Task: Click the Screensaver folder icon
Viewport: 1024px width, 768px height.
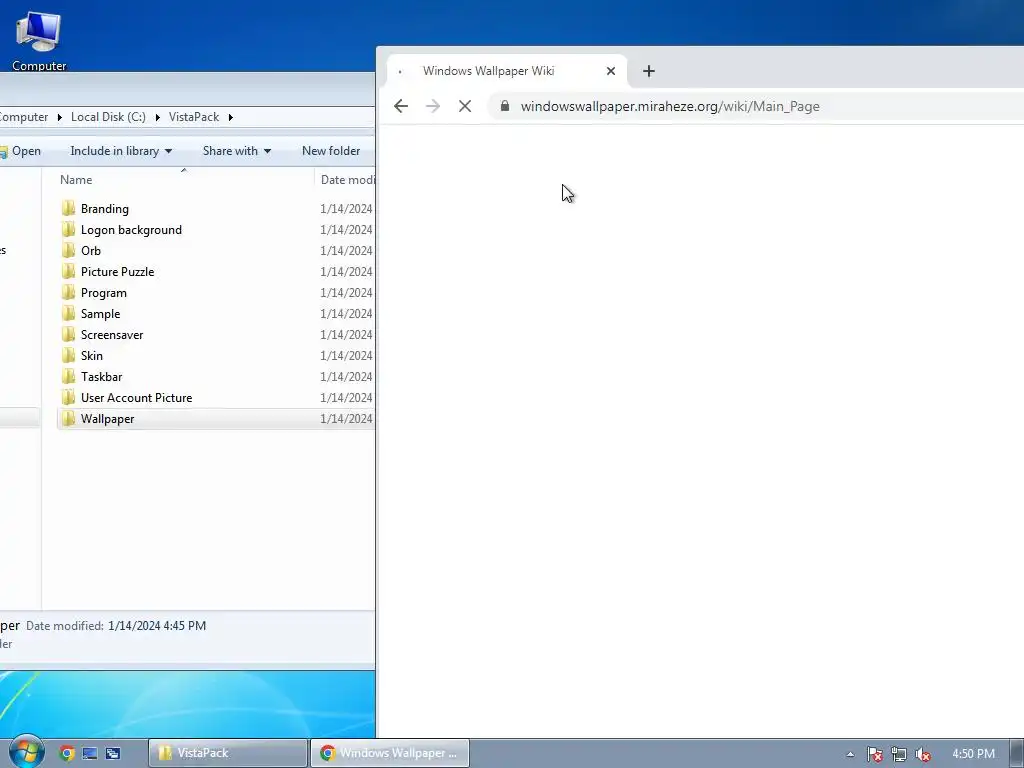Action: tap(69, 334)
